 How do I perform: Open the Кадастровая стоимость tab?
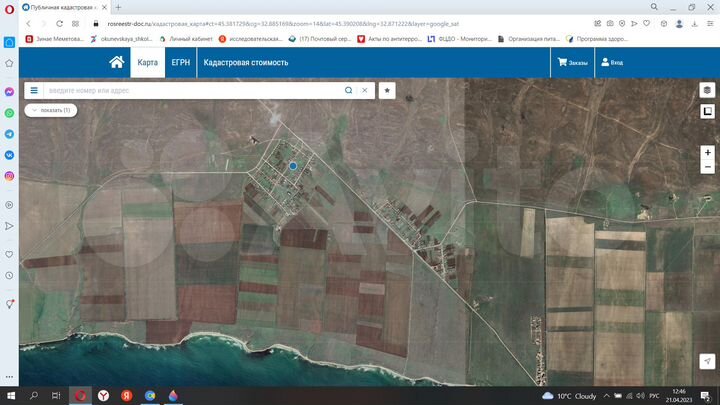tap(246, 62)
